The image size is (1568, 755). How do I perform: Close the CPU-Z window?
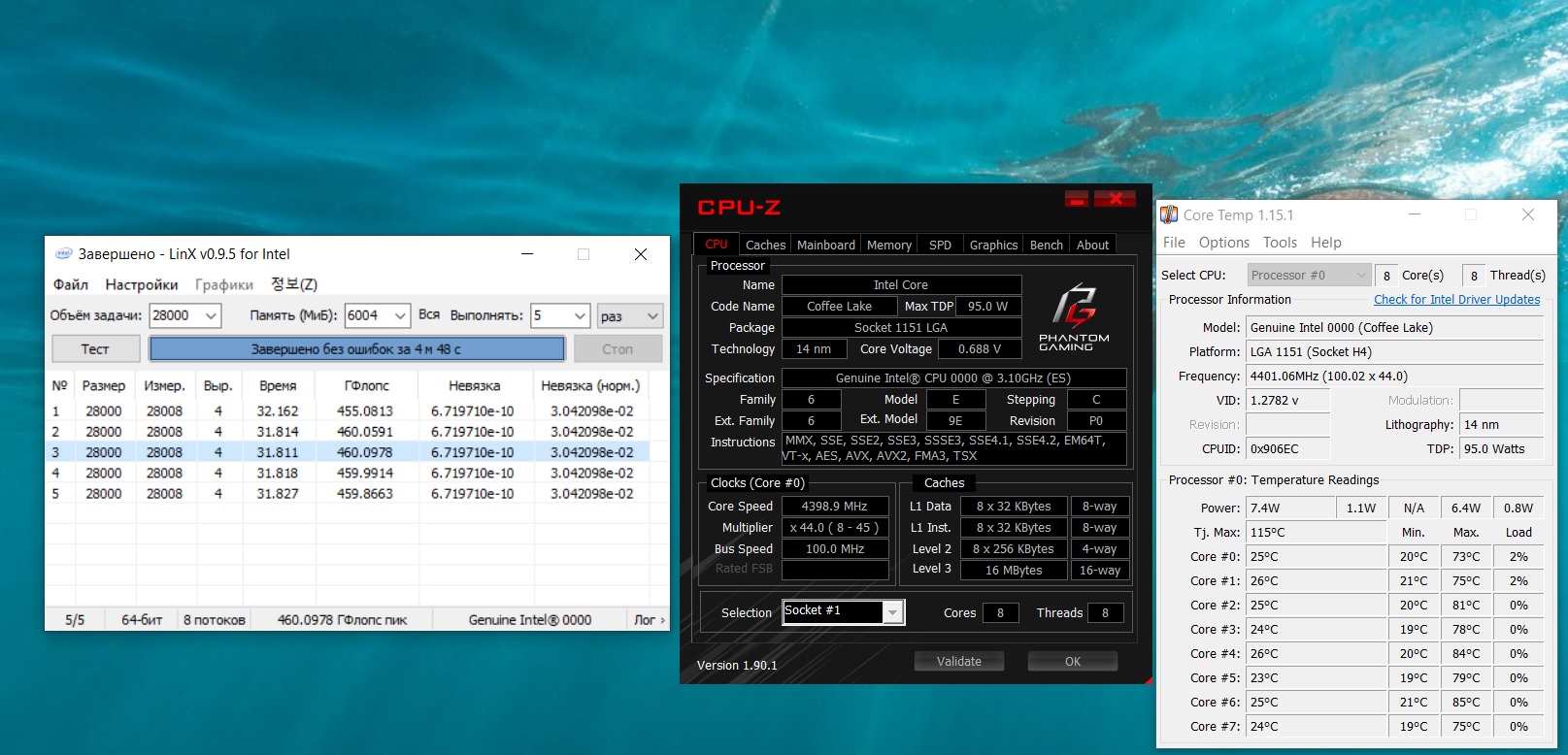(x=1115, y=199)
